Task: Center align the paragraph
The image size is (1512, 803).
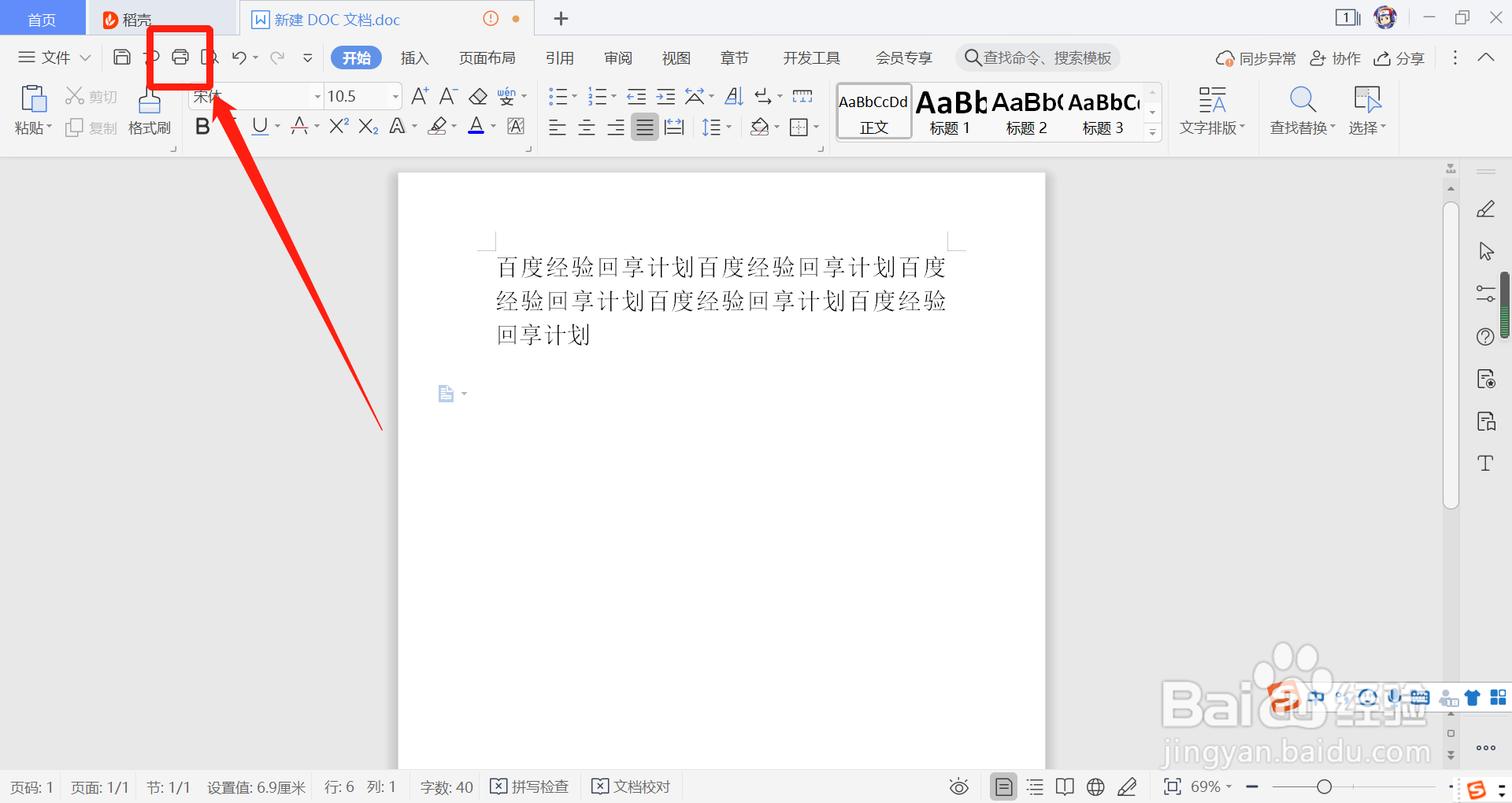Action: [x=587, y=127]
